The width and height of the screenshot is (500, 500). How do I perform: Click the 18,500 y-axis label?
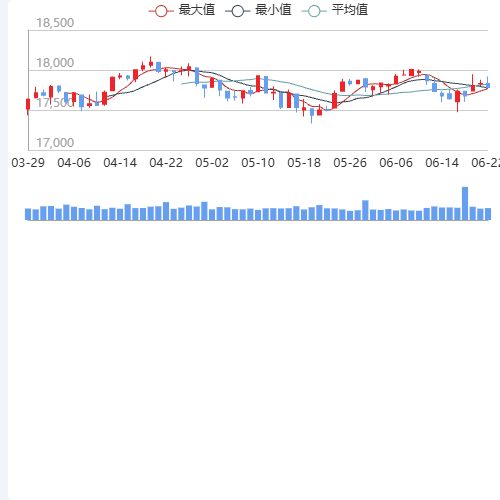pyautogui.click(x=55, y=23)
